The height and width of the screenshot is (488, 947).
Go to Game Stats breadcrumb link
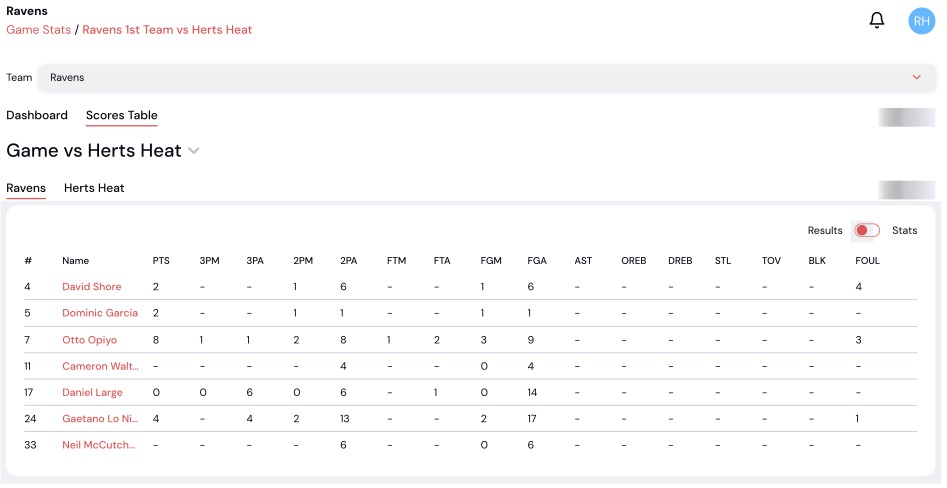click(39, 30)
